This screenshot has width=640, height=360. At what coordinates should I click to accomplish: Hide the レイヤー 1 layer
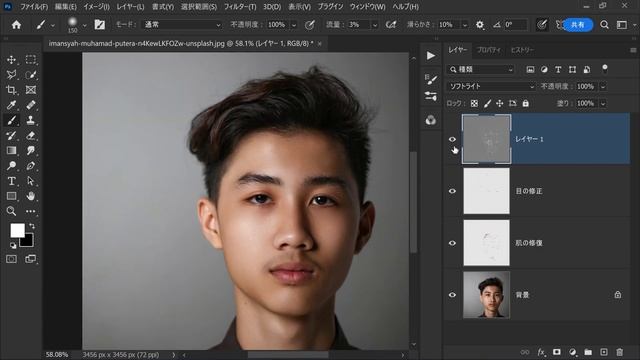[x=452, y=139]
